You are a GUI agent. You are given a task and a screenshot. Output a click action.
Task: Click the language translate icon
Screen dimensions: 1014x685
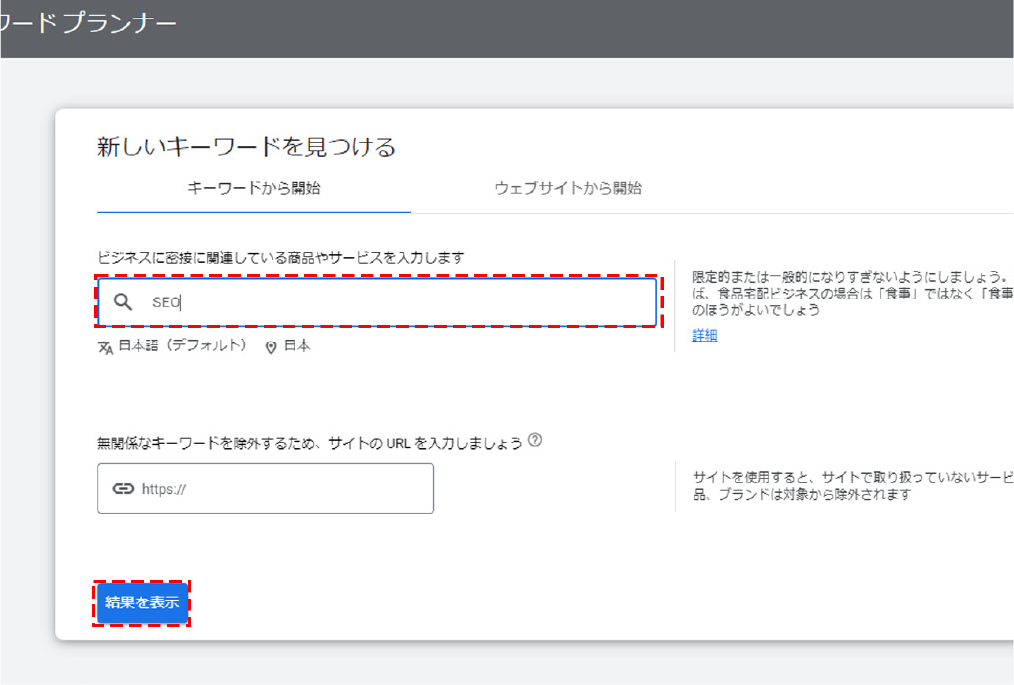point(105,347)
